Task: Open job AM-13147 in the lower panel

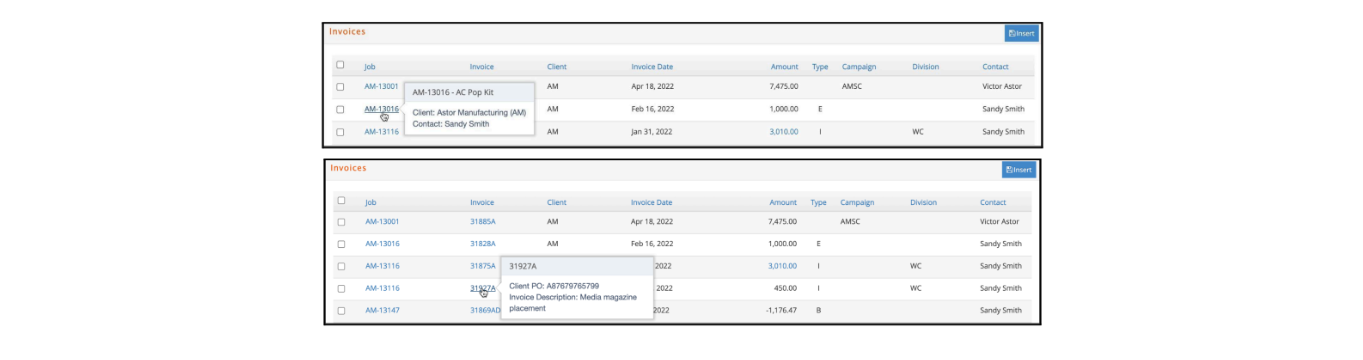Action: [x=382, y=310]
